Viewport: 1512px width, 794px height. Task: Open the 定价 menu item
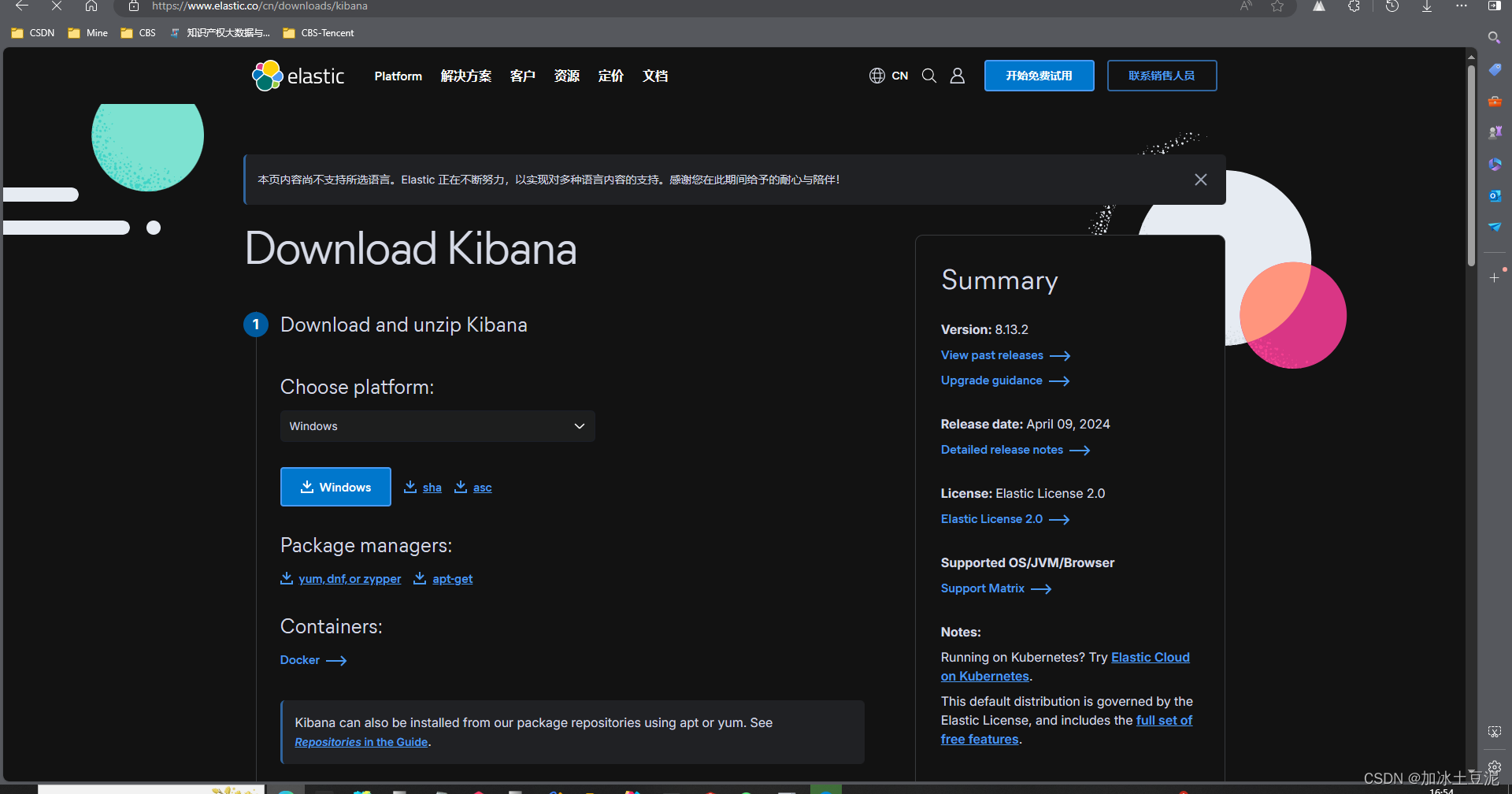611,76
